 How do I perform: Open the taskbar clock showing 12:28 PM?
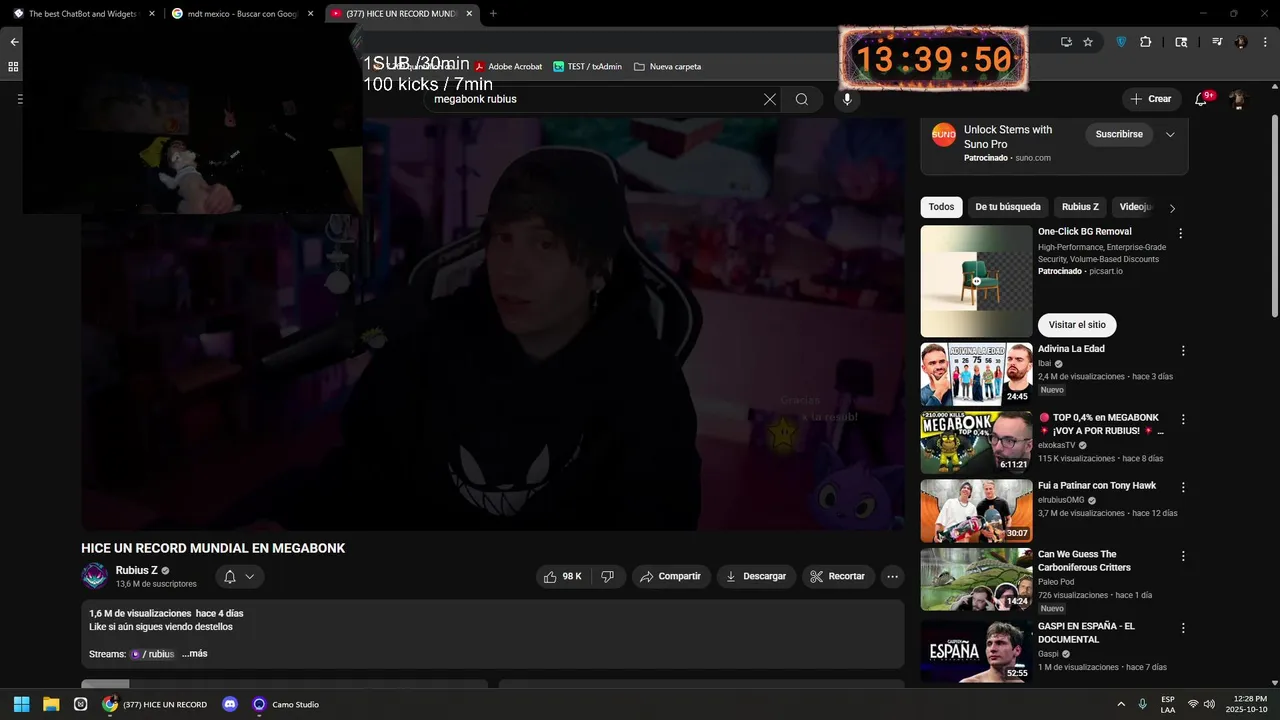click(x=1246, y=704)
